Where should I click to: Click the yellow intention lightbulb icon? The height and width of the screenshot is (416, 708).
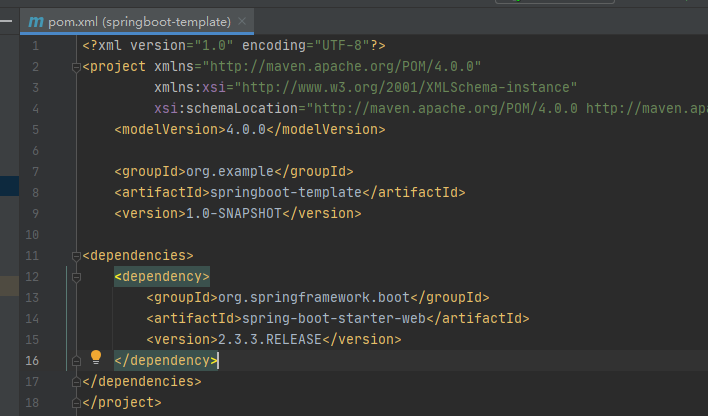coord(97,358)
